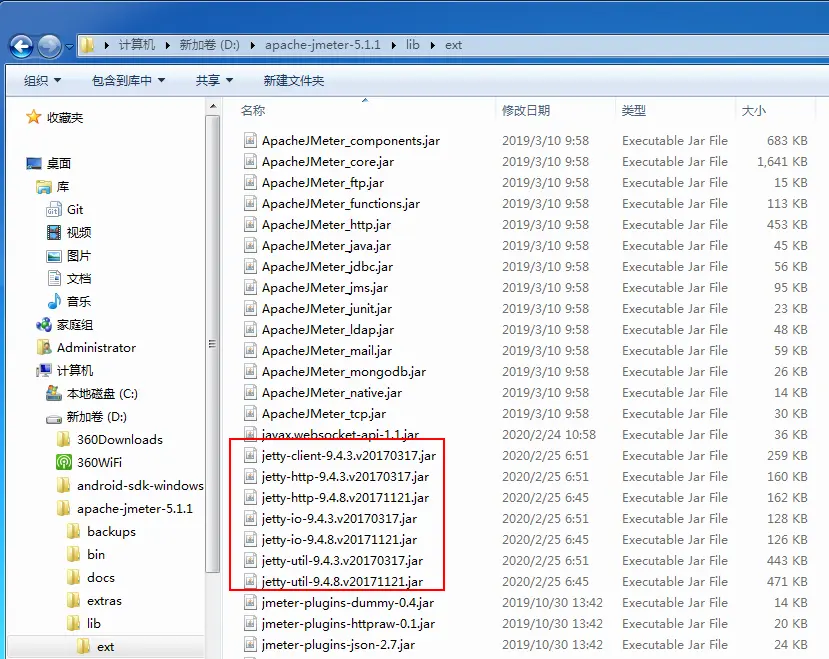Select the ApacheJMeter_http.jar file icon
This screenshot has height=659, width=829.
tap(250, 224)
